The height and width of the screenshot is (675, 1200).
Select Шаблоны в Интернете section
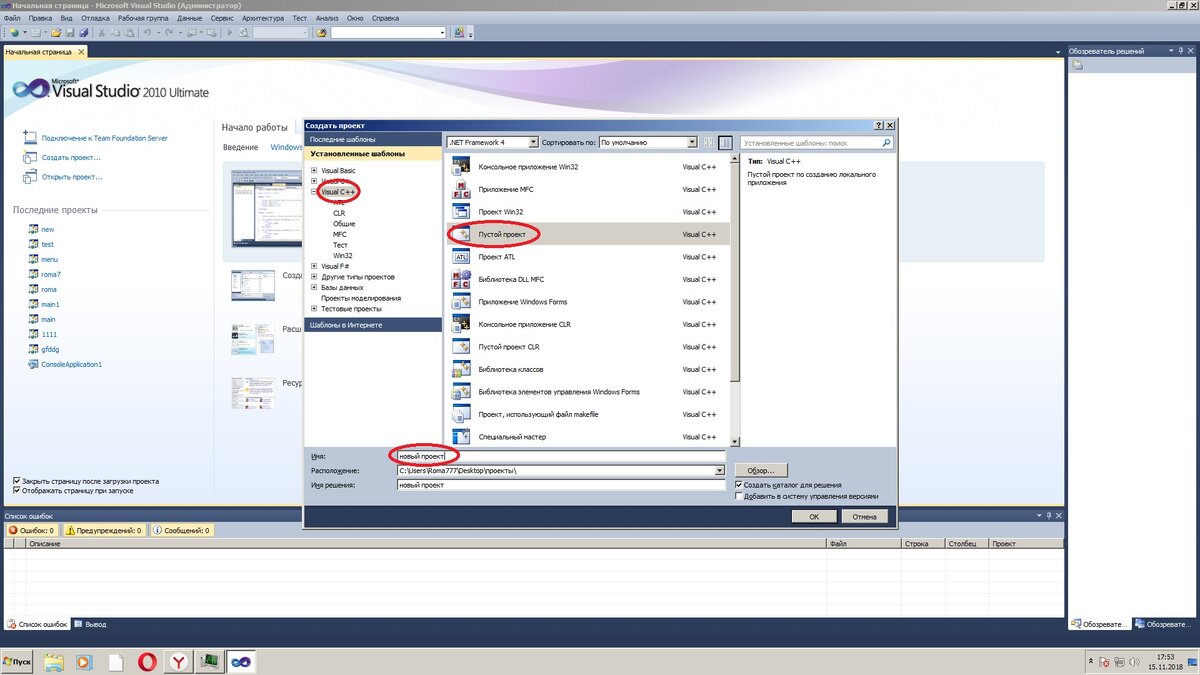click(x=373, y=325)
